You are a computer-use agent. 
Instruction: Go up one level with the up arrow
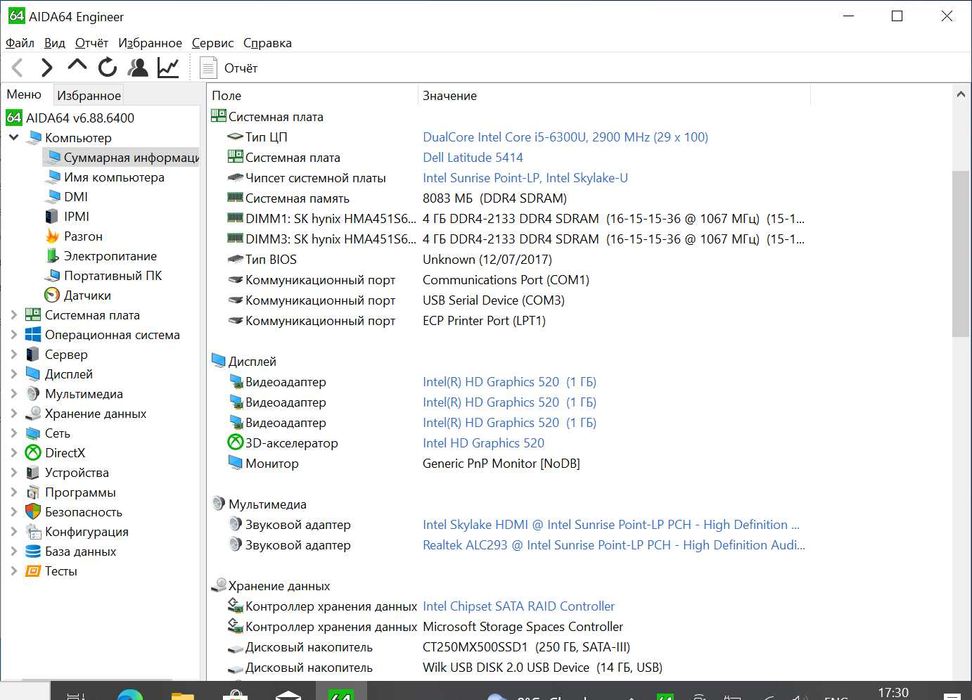coord(77,65)
